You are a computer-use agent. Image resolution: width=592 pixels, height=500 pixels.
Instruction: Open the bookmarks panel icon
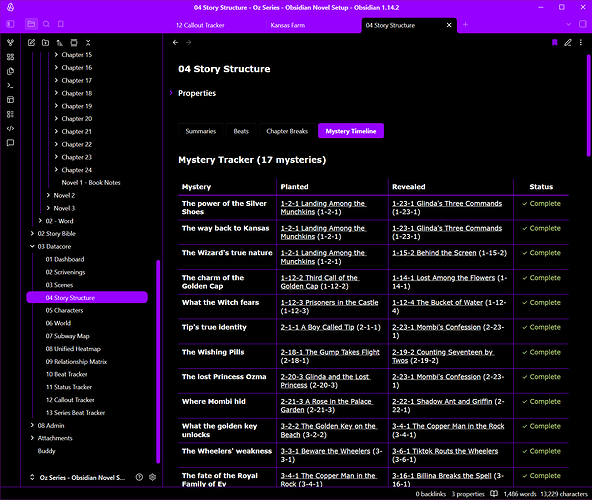point(61,24)
